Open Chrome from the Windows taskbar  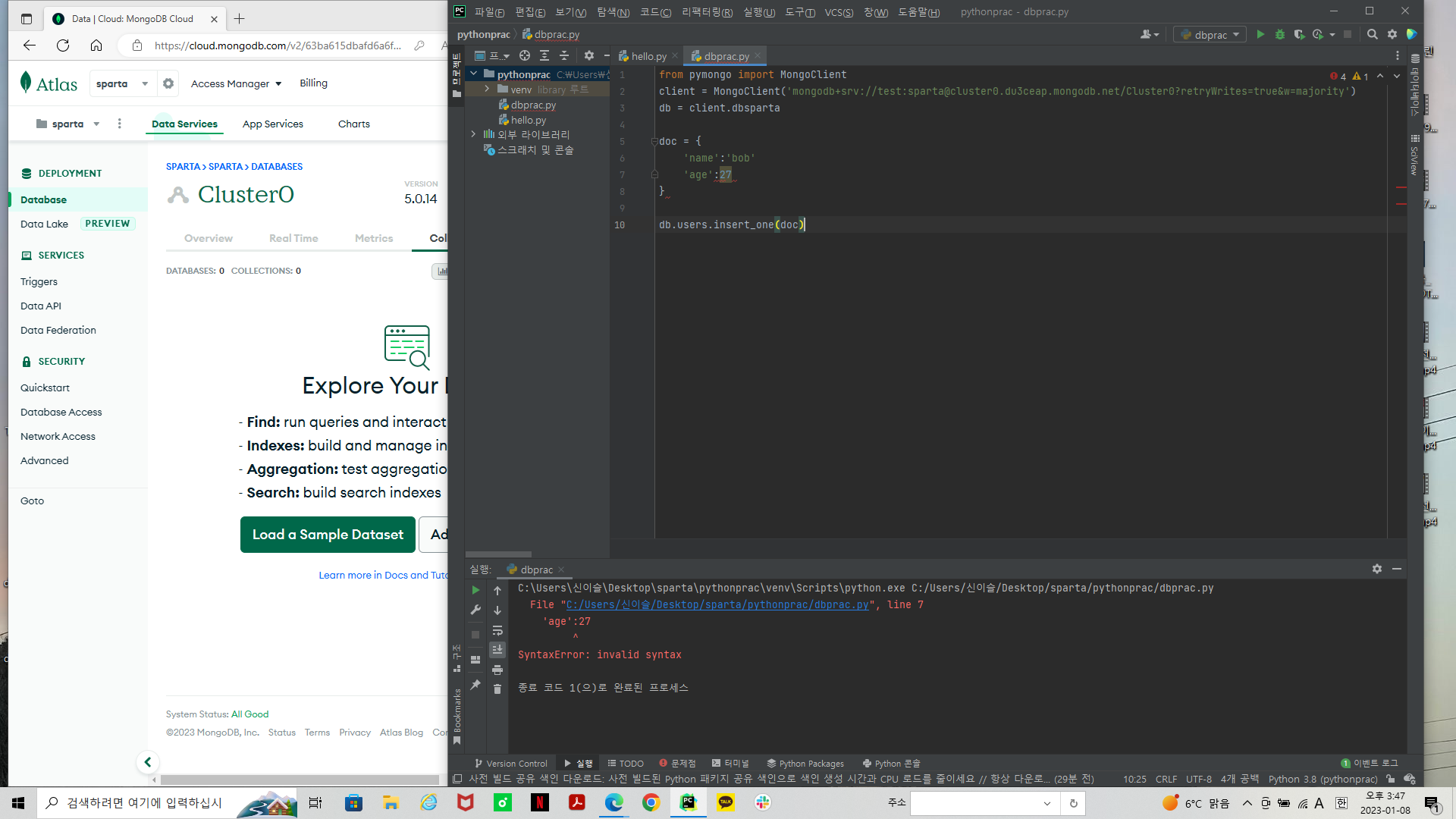coord(651,802)
